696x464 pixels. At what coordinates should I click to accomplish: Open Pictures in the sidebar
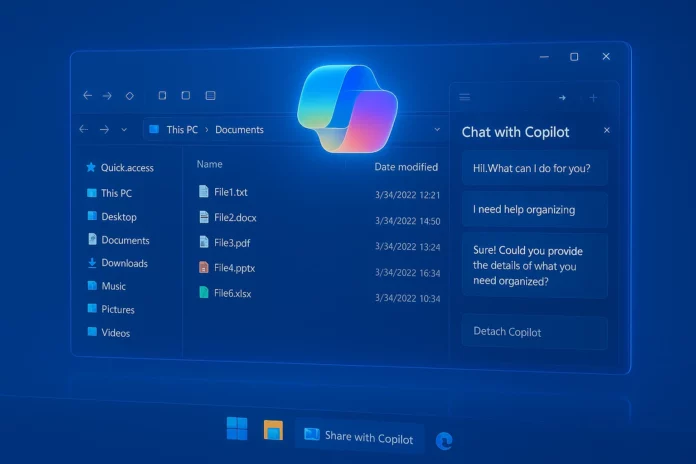[111, 309]
